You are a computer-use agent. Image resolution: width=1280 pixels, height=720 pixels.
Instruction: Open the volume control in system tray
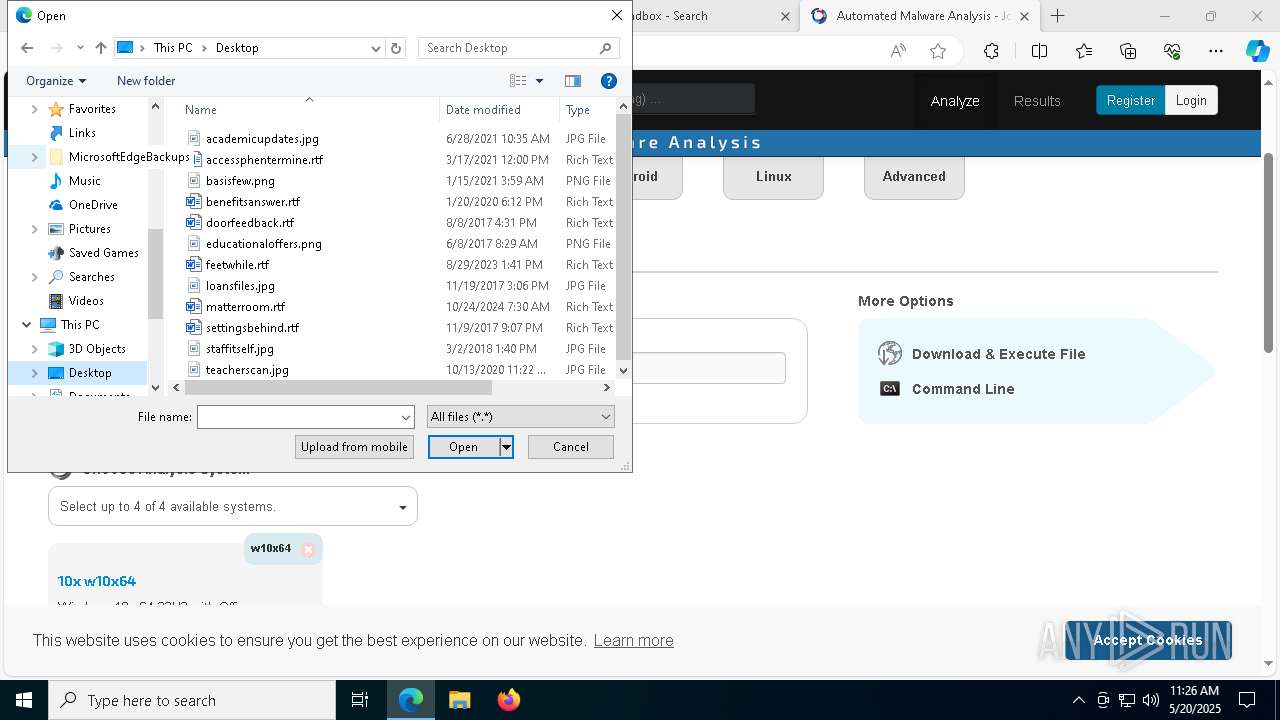[x=1151, y=700]
